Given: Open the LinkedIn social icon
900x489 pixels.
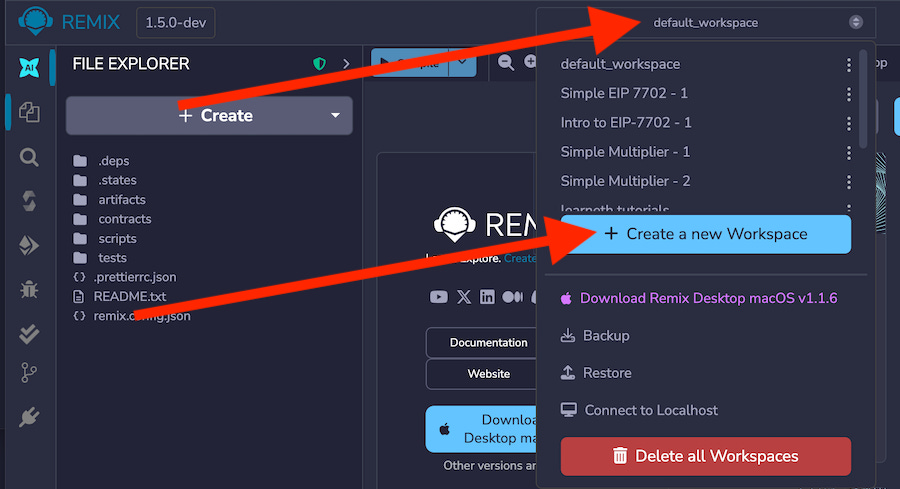Looking at the screenshot, I should click(487, 297).
